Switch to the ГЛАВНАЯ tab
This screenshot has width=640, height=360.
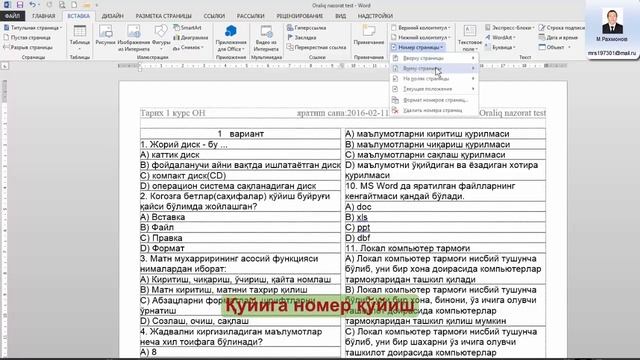[x=44, y=16]
